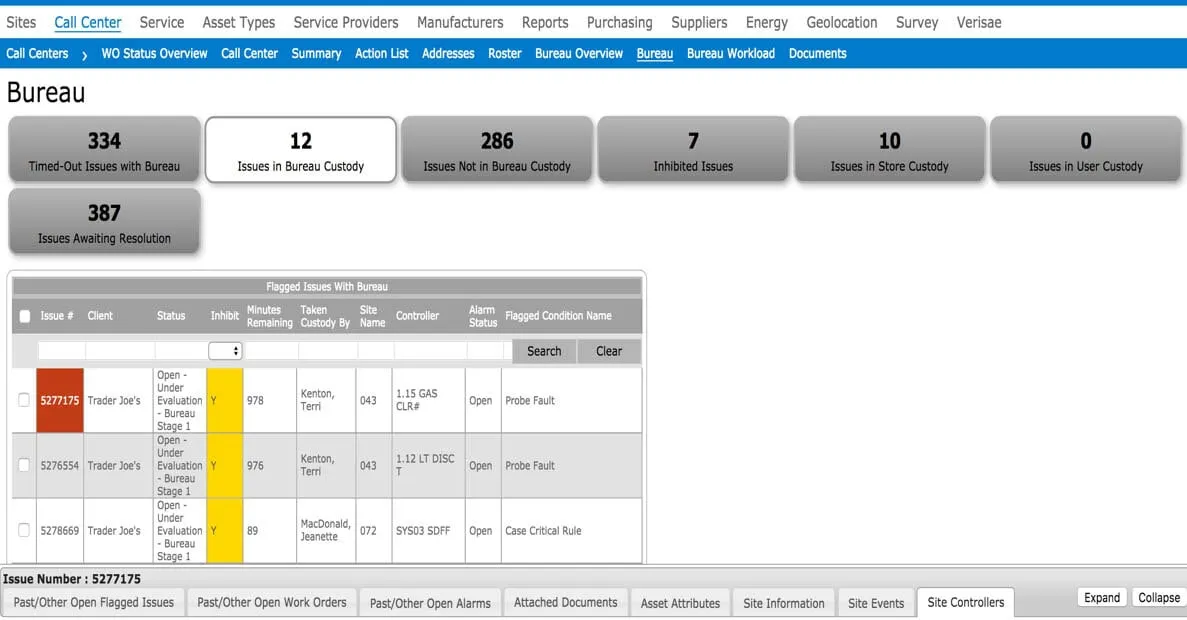The width and height of the screenshot is (1187, 620).
Task: Open the Purchasing menu
Action: [x=619, y=22]
